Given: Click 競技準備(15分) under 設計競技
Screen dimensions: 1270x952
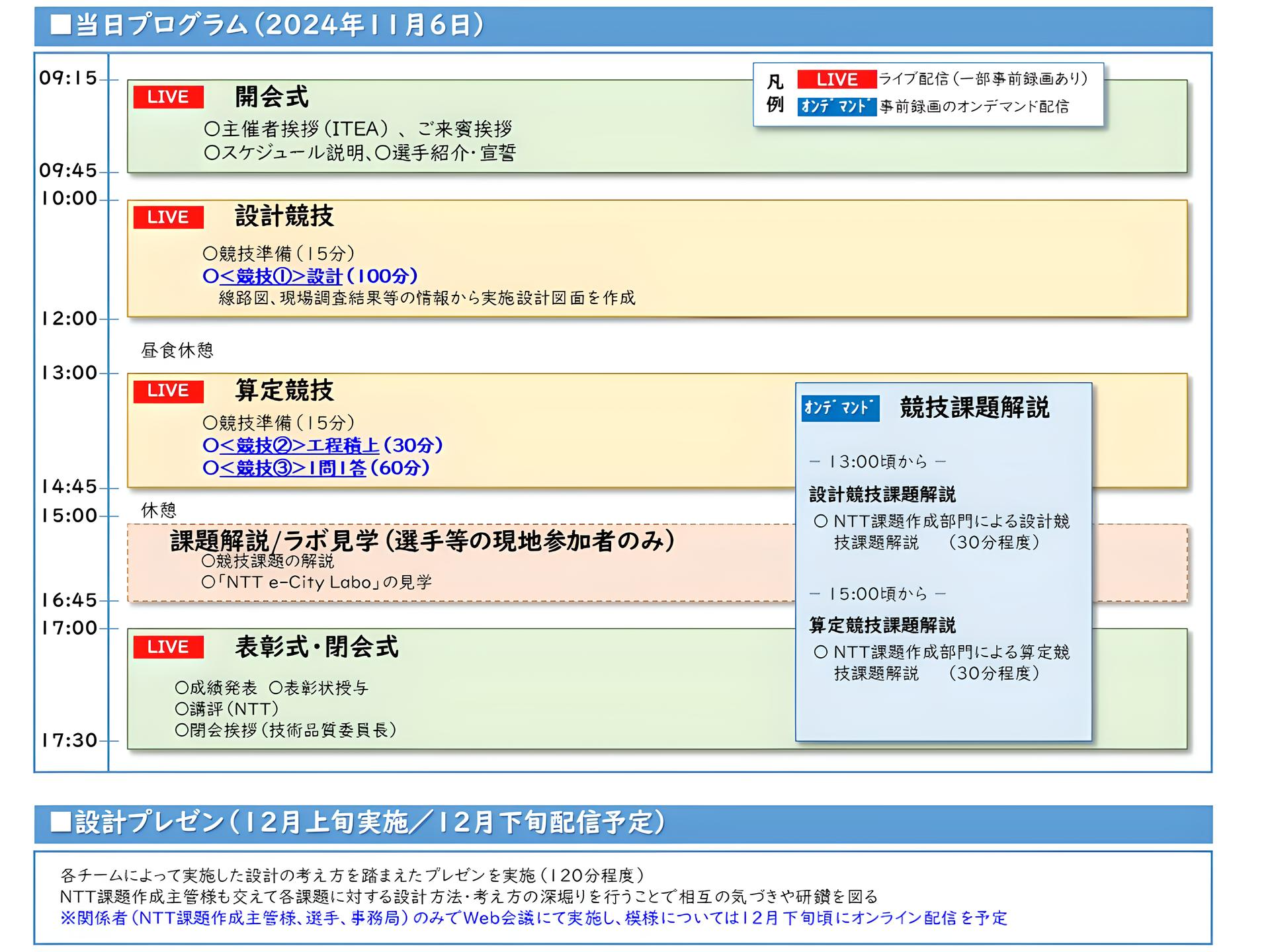Looking at the screenshot, I should pyautogui.click(x=278, y=253).
